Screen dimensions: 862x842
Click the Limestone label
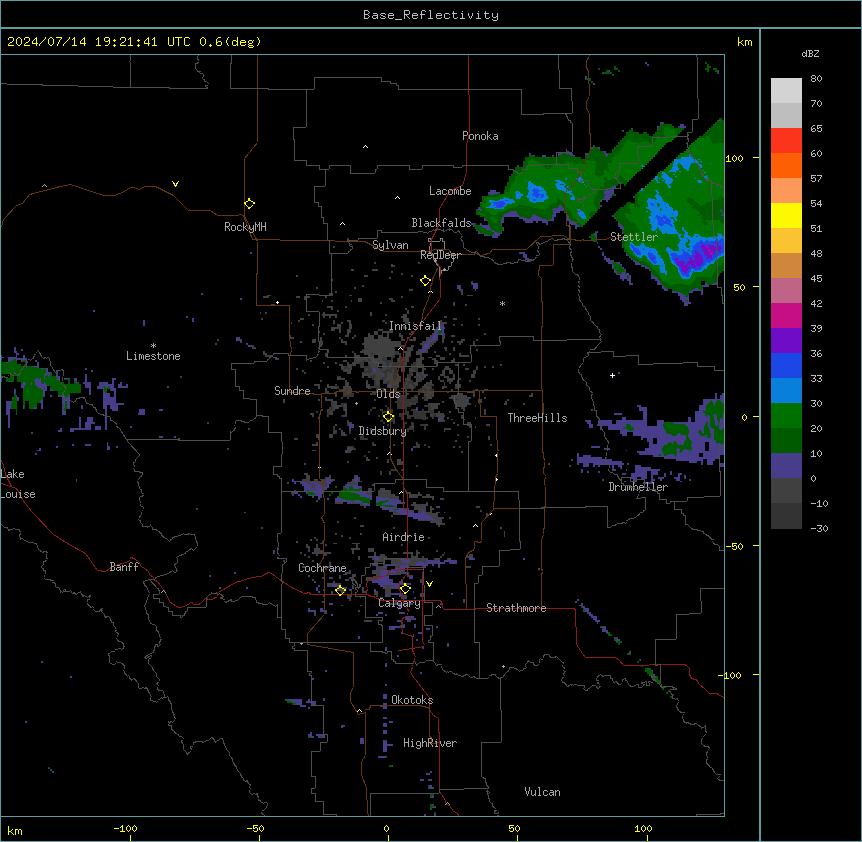[x=153, y=356]
